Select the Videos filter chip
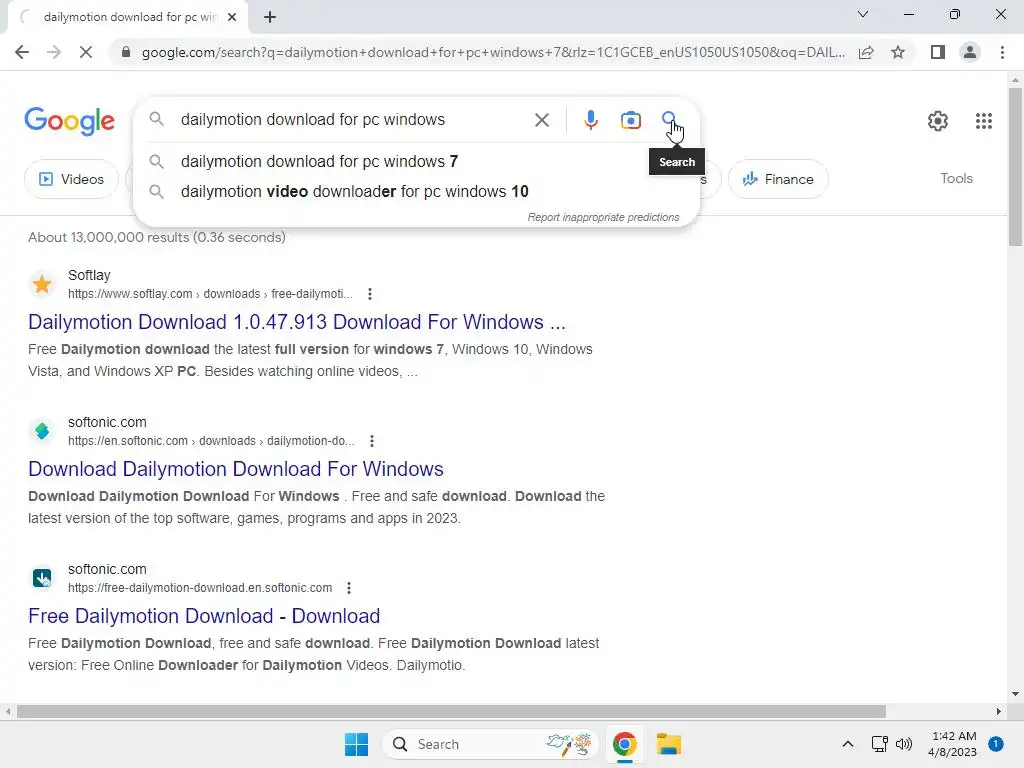The width and height of the screenshot is (1024, 768). [x=71, y=179]
